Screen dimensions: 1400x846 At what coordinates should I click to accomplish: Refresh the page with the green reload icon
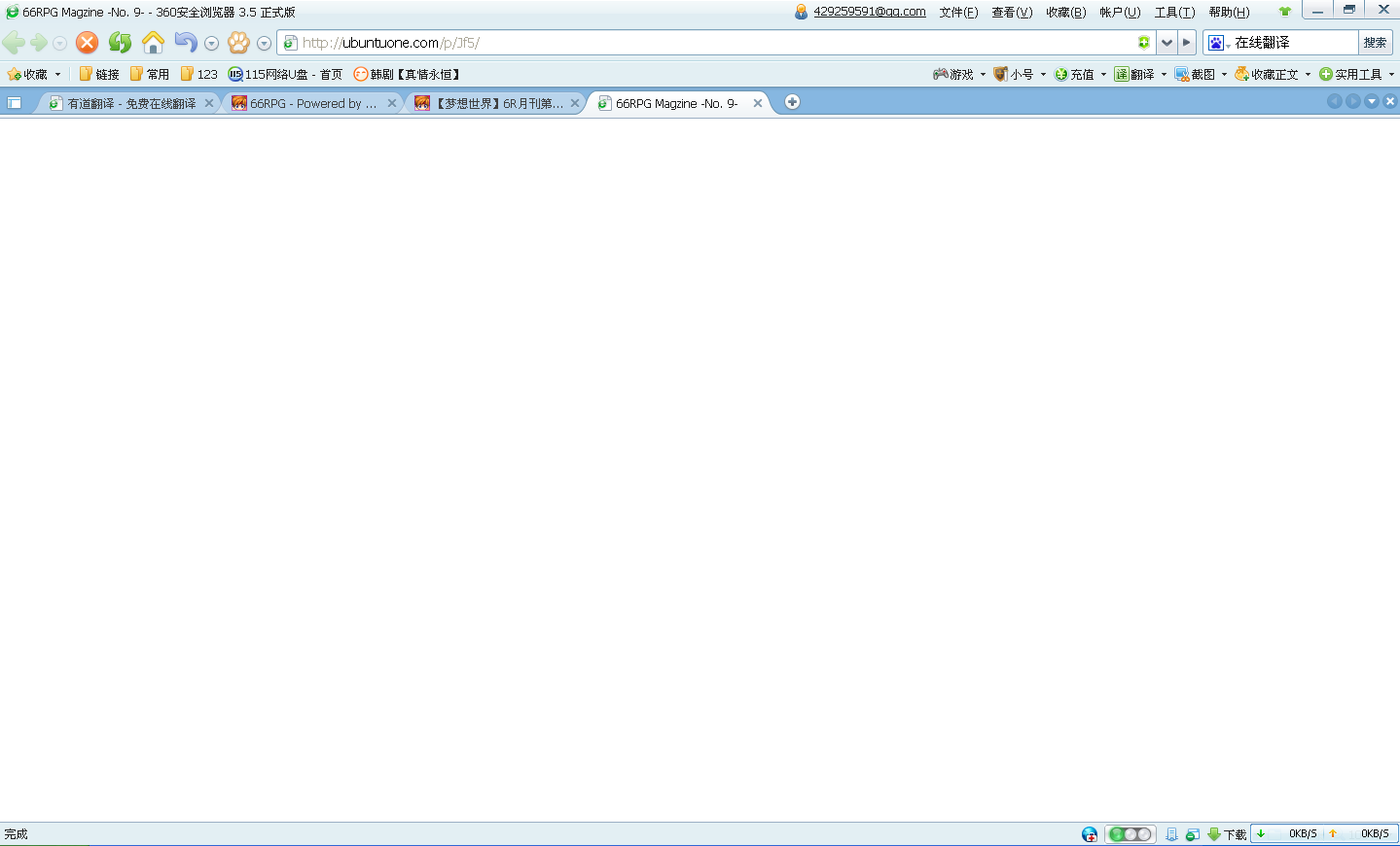click(120, 43)
